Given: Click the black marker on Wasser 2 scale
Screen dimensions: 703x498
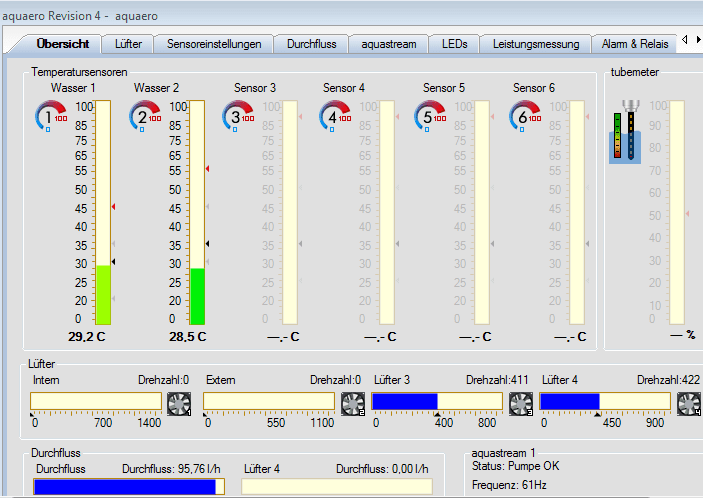Looking at the screenshot, I should tap(208, 243).
